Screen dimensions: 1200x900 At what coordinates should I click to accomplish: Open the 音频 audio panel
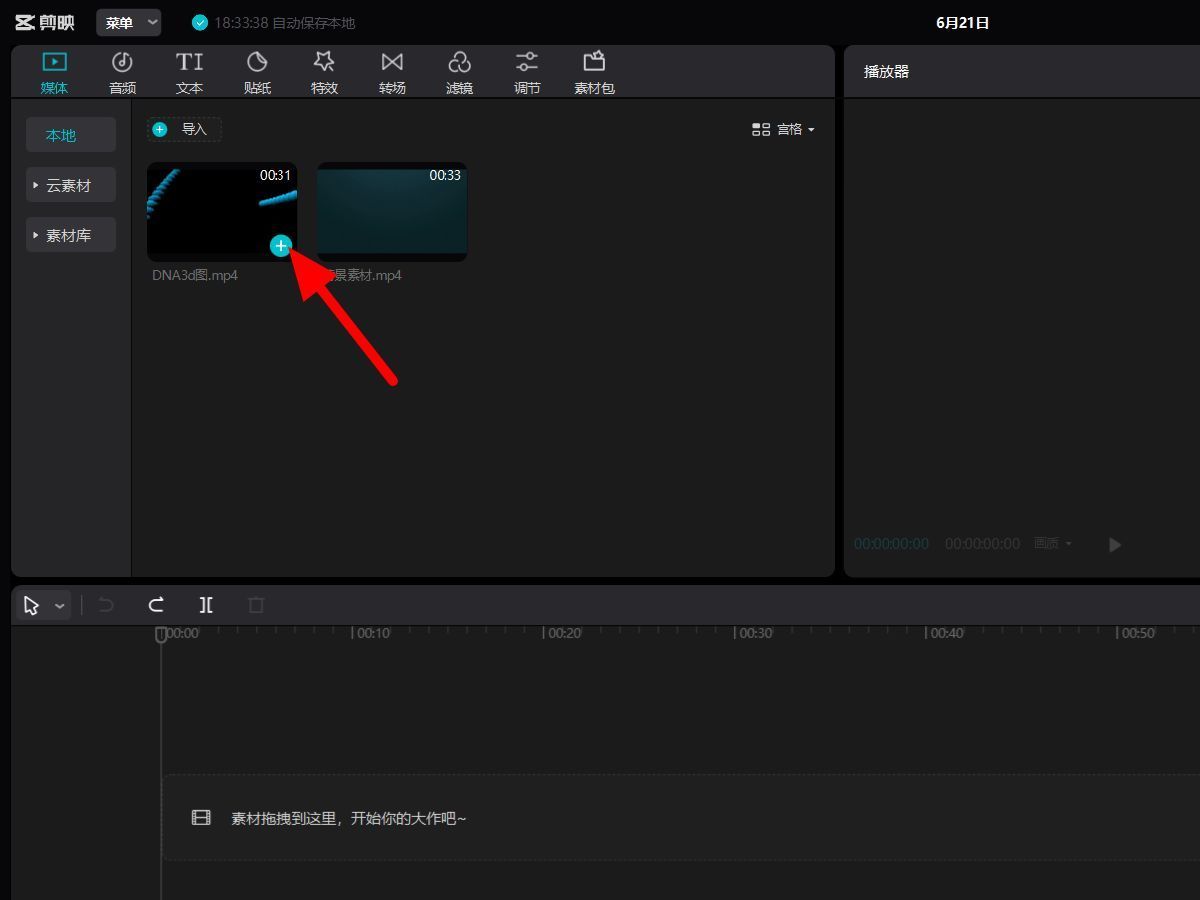[x=122, y=72]
